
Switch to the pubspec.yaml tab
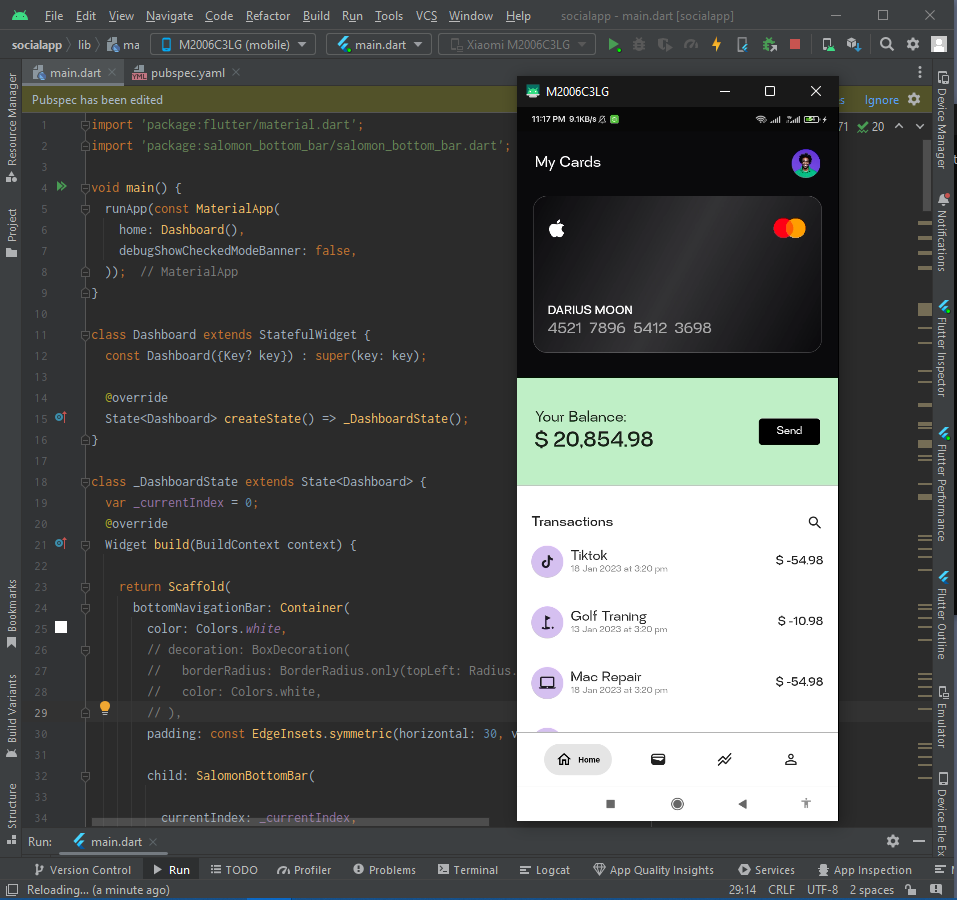188,73
